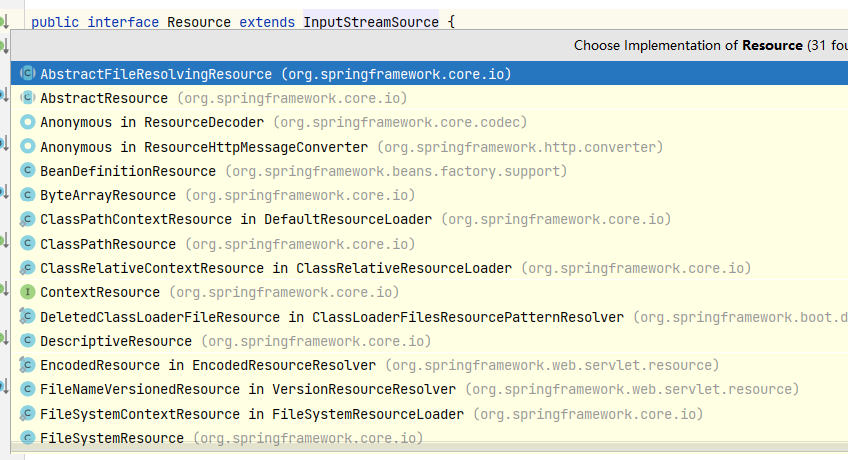
Task: Select ClassPathContextResource in DefaultResourceLoader
Action: (x=429, y=219)
